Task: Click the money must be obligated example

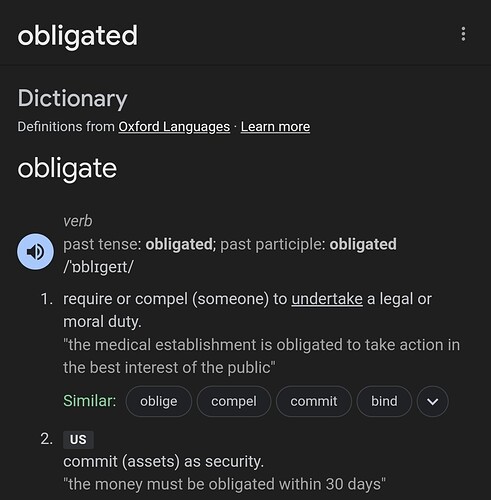Action: pos(224,484)
